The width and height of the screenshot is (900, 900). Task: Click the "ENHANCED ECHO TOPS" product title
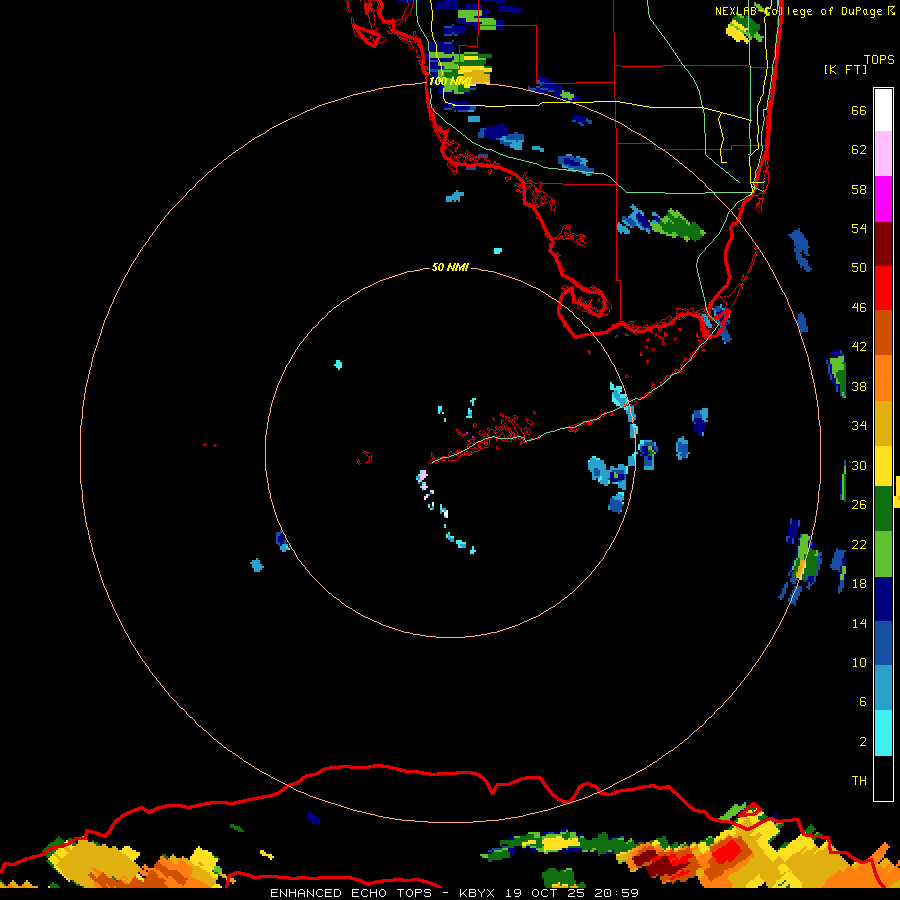(350, 893)
